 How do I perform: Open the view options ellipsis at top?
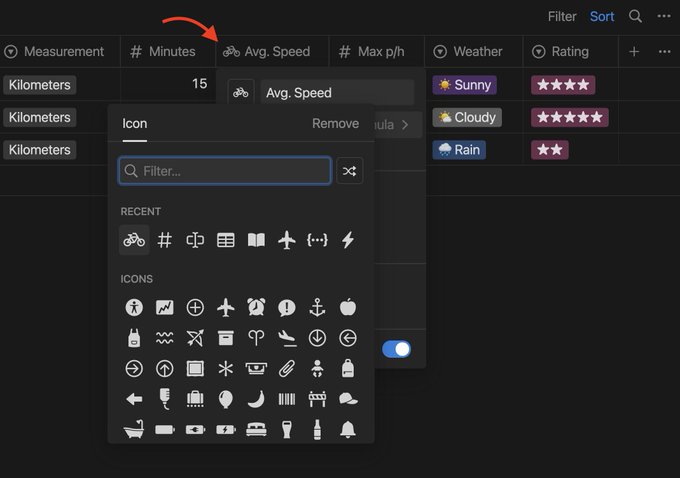664,16
